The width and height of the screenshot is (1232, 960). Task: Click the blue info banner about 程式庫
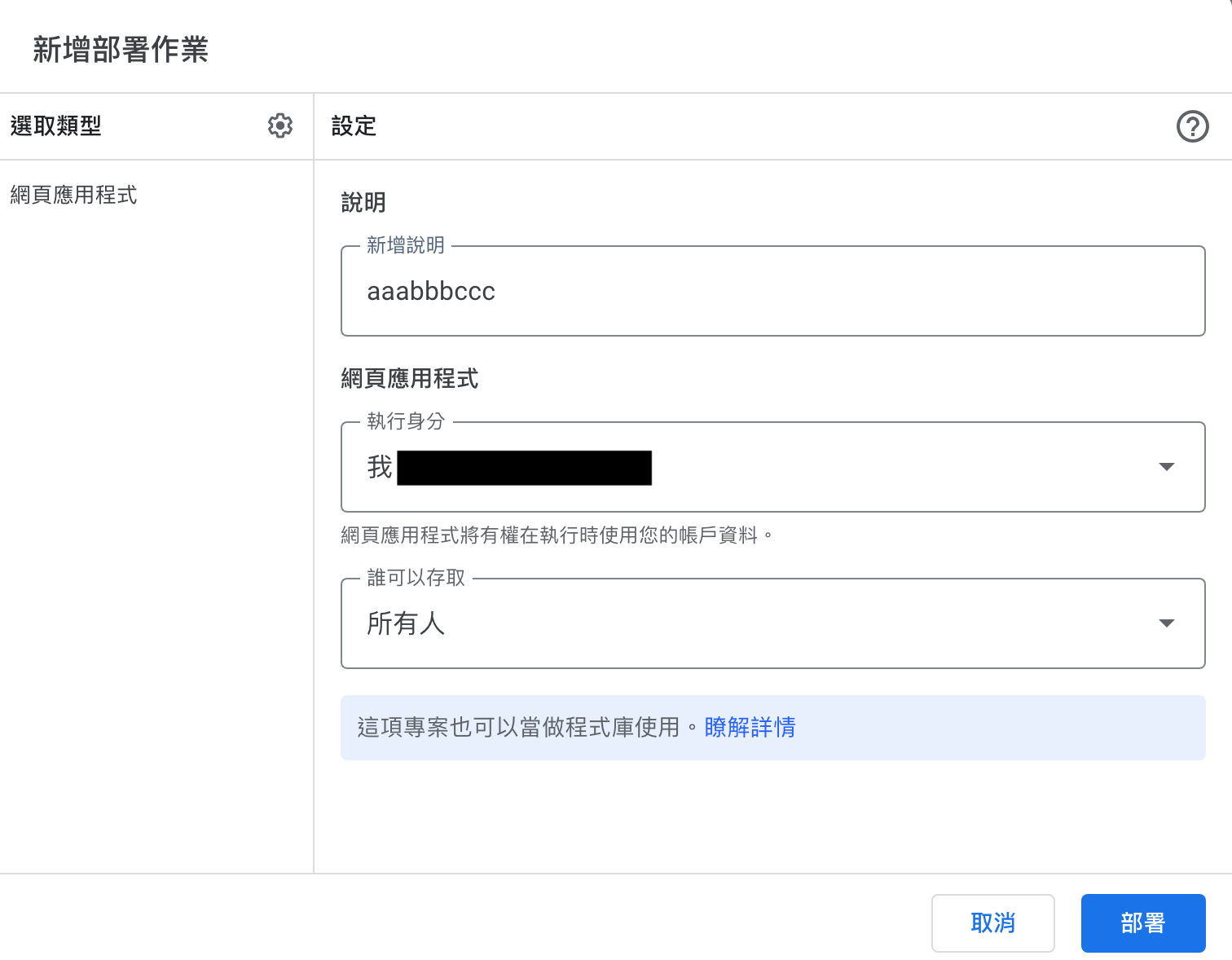(978, 727)
